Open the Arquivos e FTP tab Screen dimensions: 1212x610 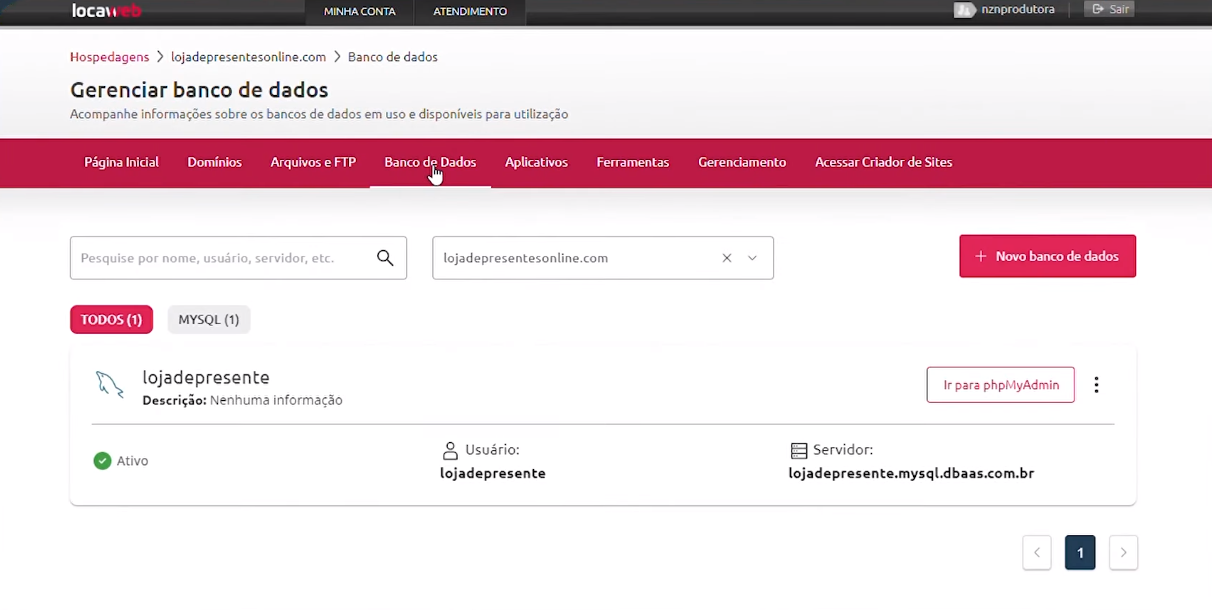pos(313,162)
